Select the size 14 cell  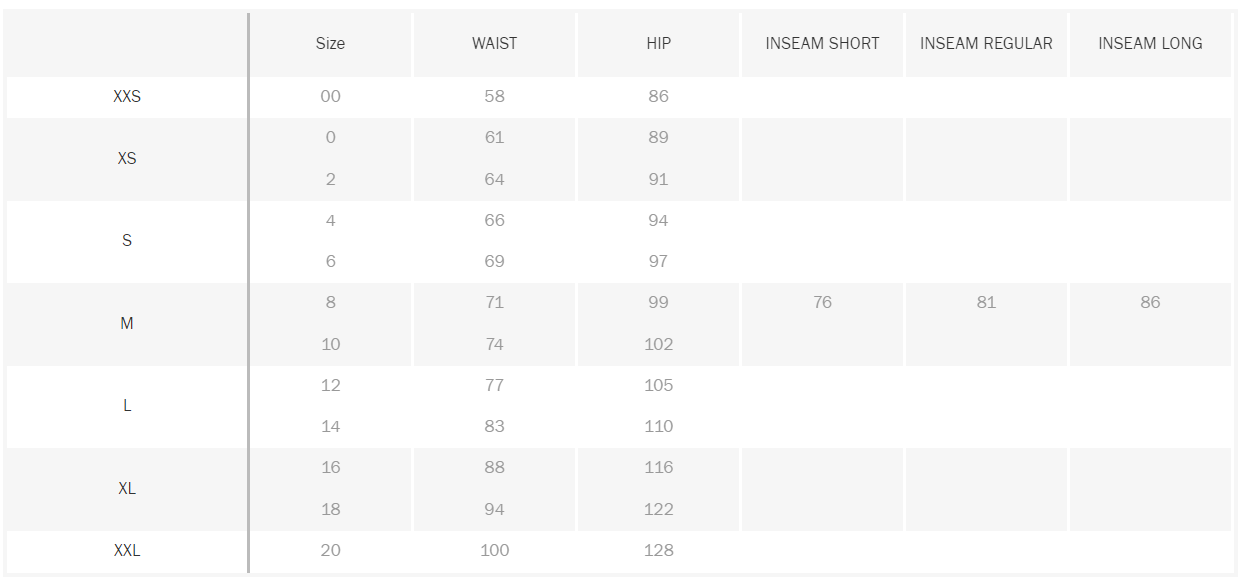tap(330, 427)
